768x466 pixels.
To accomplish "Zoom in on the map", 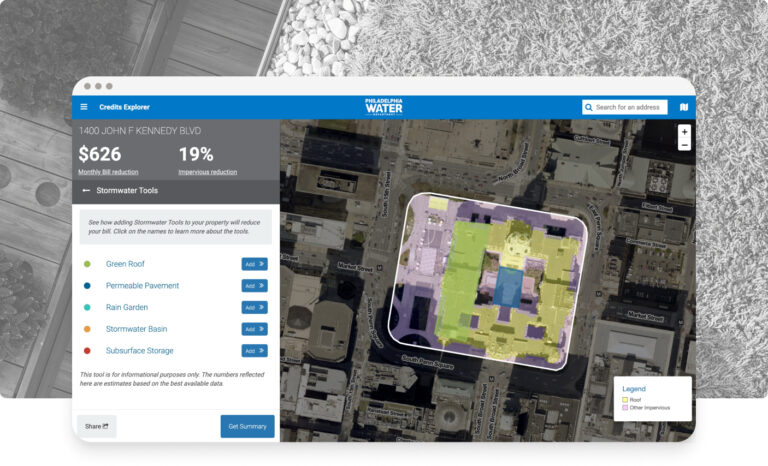I will coord(684,132).
